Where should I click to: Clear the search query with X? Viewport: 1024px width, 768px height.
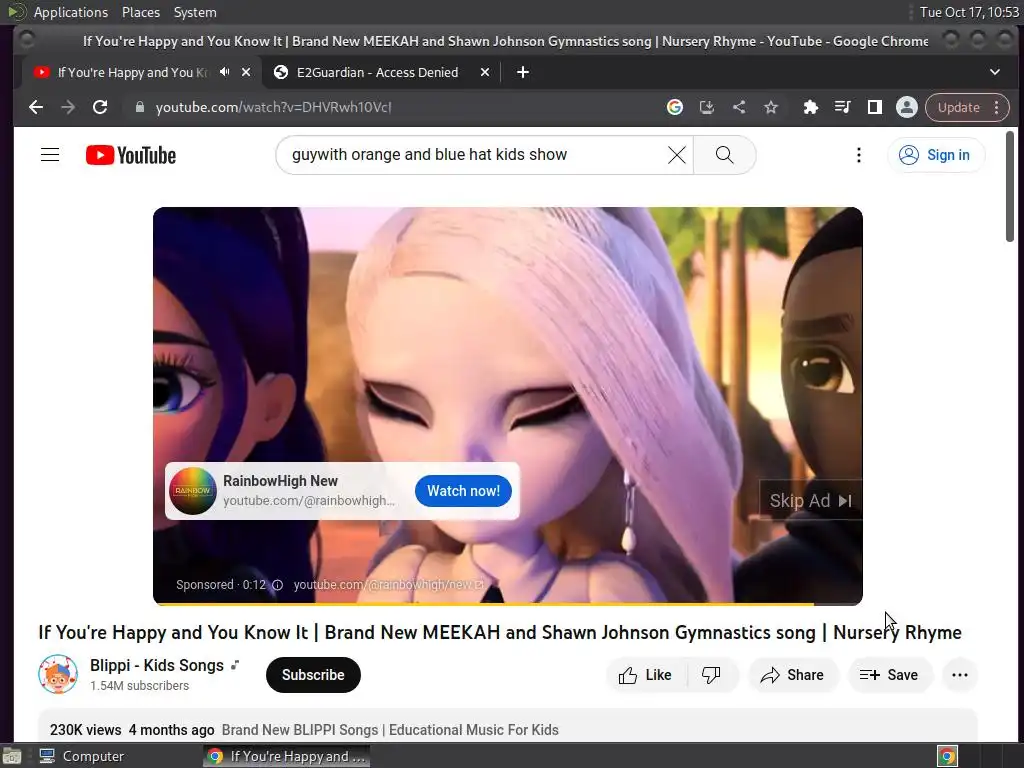(x=677, y=155)
